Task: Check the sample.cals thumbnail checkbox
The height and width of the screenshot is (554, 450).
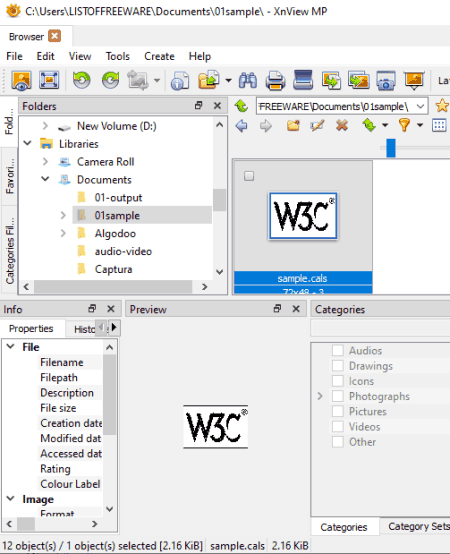Action: tap(249, 176)
